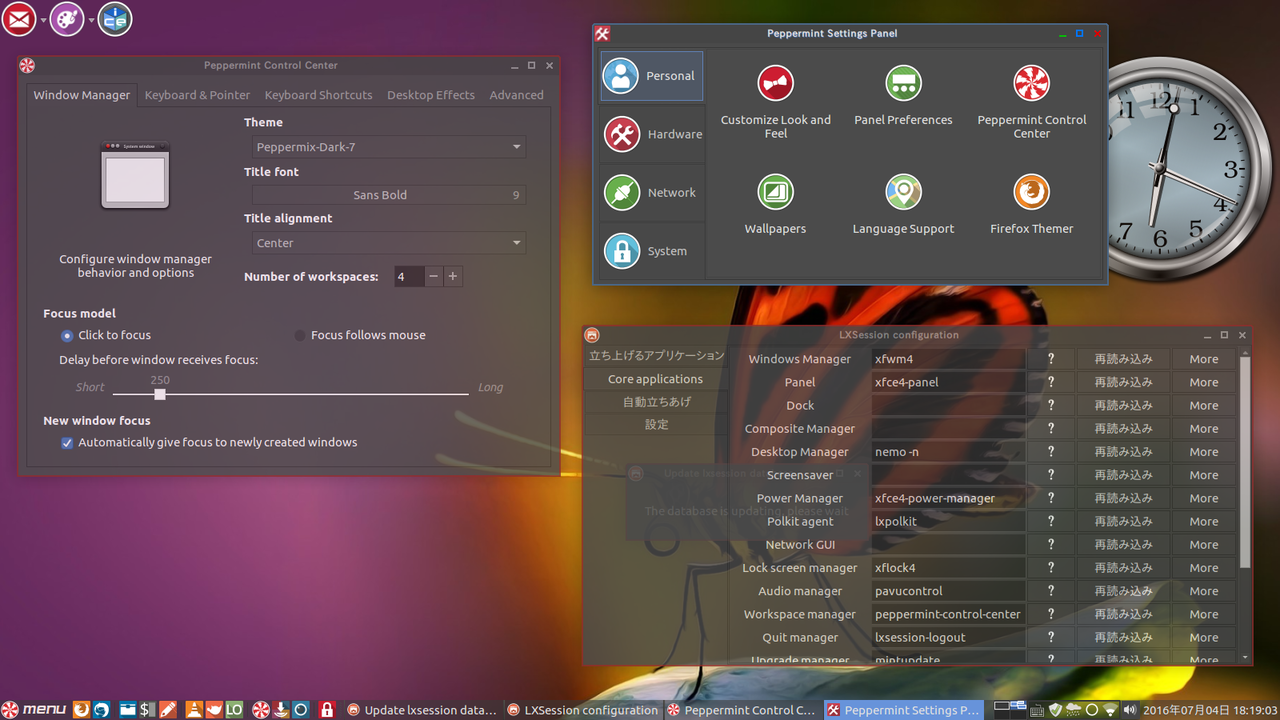Click the security shield tray icon
The height and width of the screenshot is (720, 1280).
(1055, 710)
